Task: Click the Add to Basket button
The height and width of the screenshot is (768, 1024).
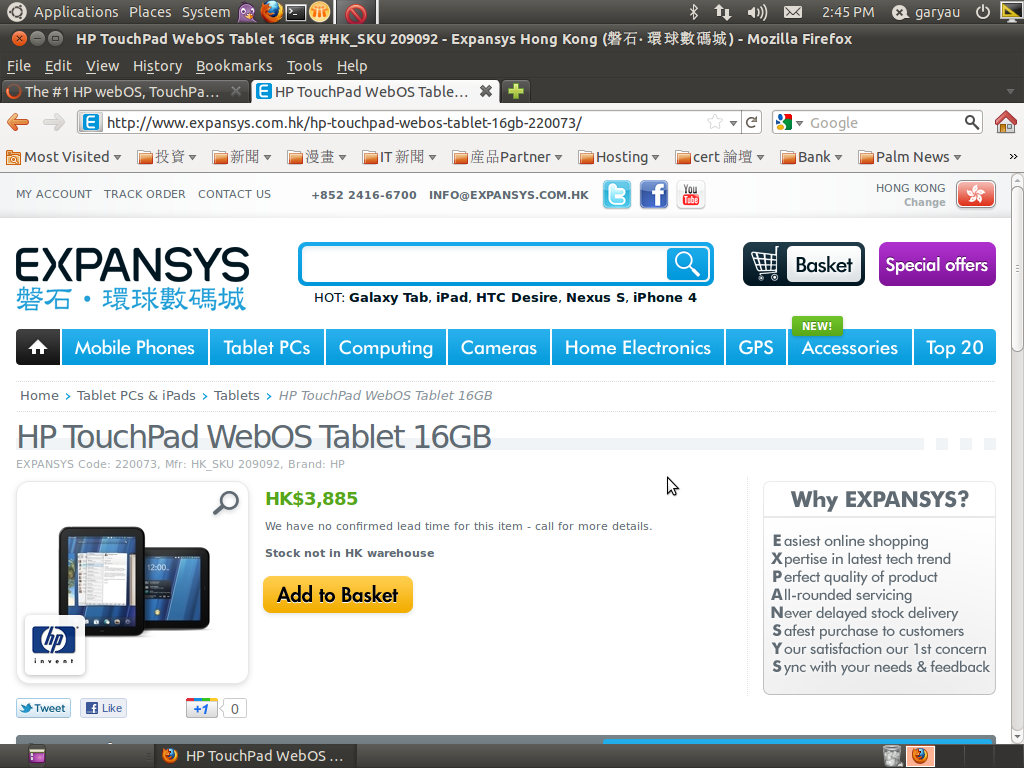Action: point(338,594)
